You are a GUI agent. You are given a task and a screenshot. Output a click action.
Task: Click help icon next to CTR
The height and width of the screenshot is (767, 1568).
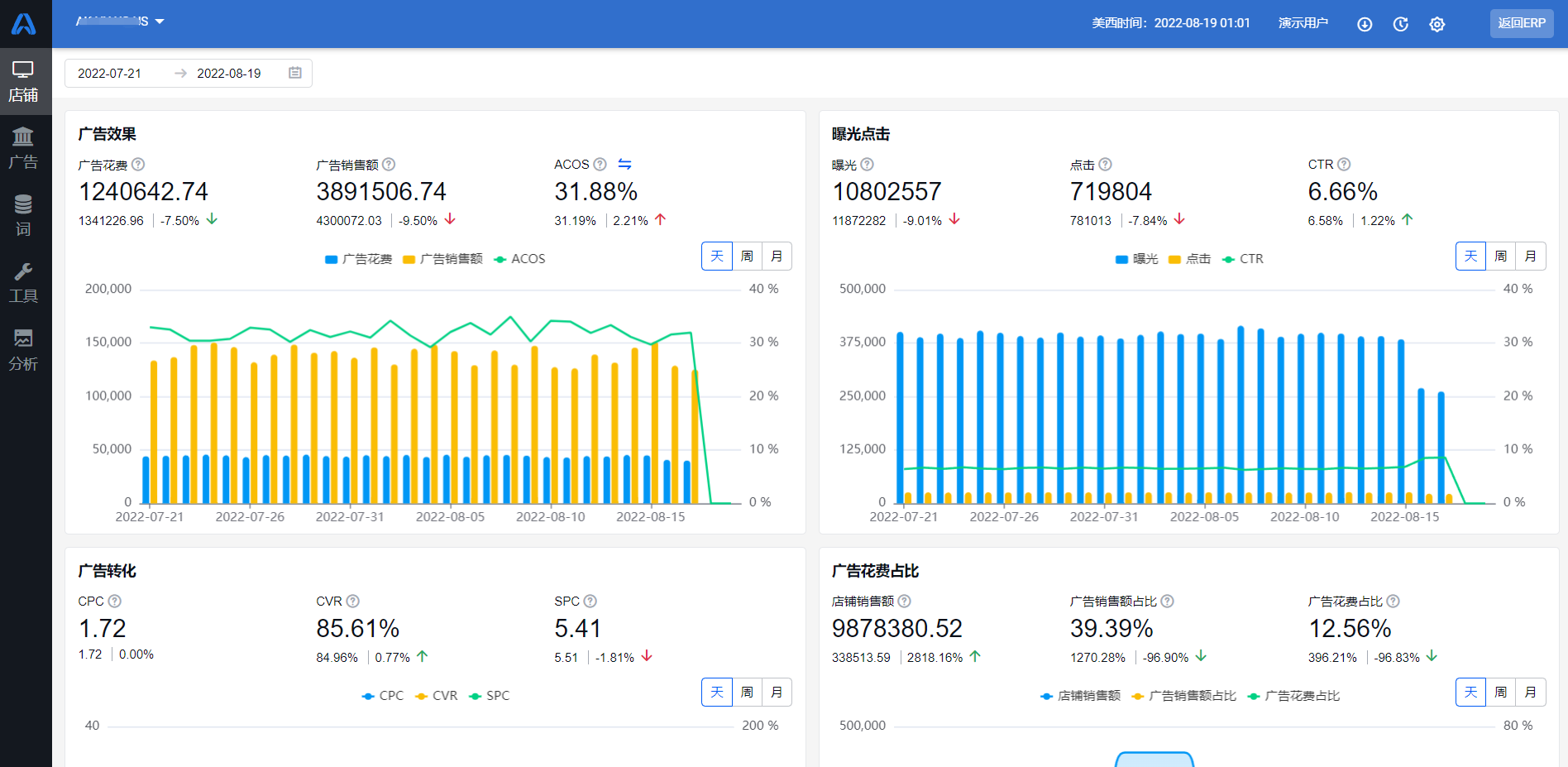pyautogui.click(x=1344, y=165)
